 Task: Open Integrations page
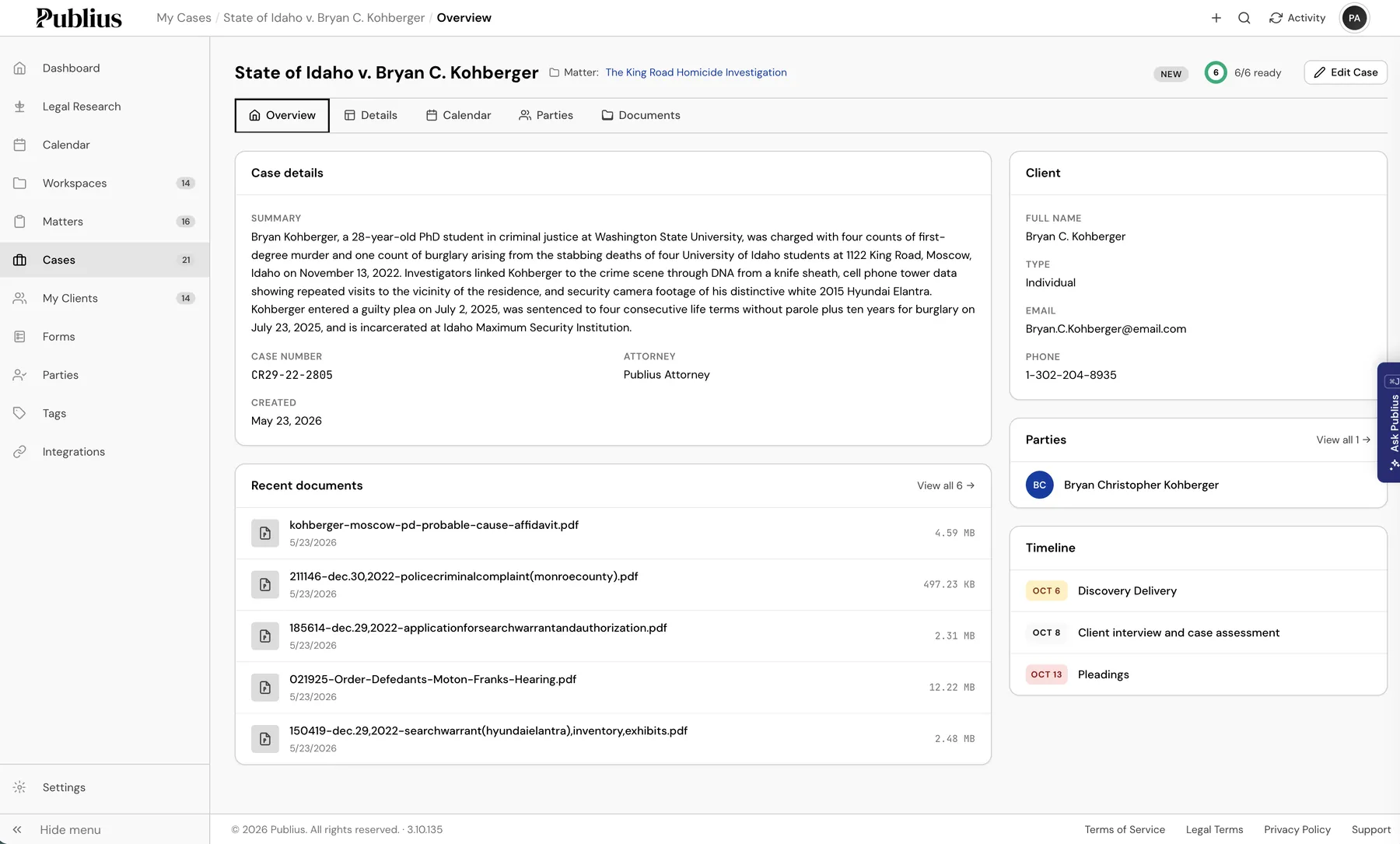click(104, 452)
